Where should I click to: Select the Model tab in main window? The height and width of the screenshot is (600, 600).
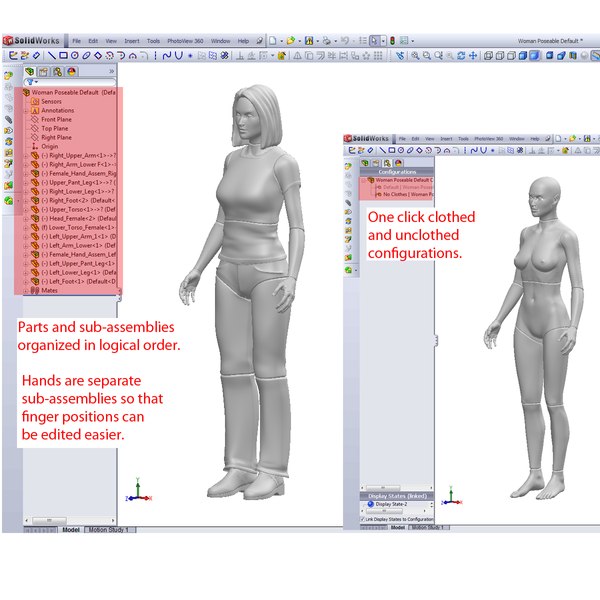pyautogui.click(x=71, y=530)
